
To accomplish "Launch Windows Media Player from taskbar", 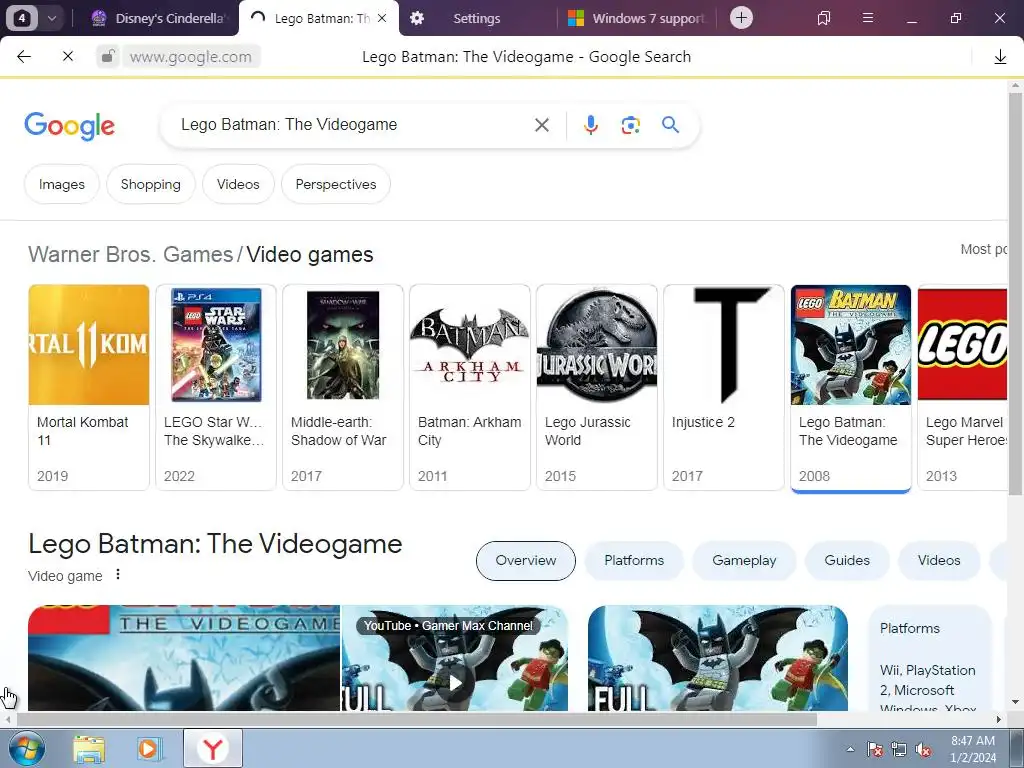I will [148, 748].
